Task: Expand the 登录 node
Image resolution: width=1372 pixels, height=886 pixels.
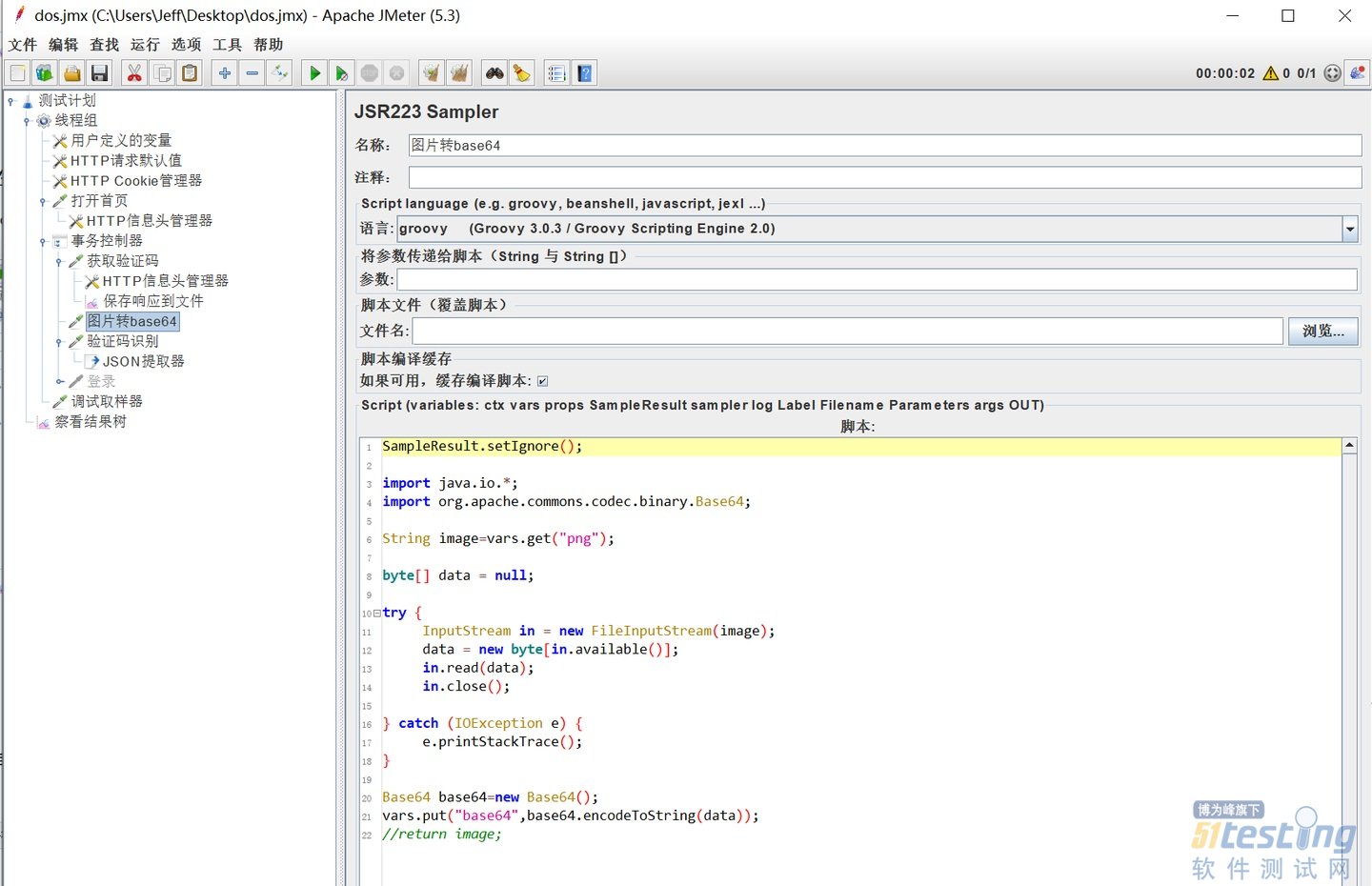Action: click(59, 381)
